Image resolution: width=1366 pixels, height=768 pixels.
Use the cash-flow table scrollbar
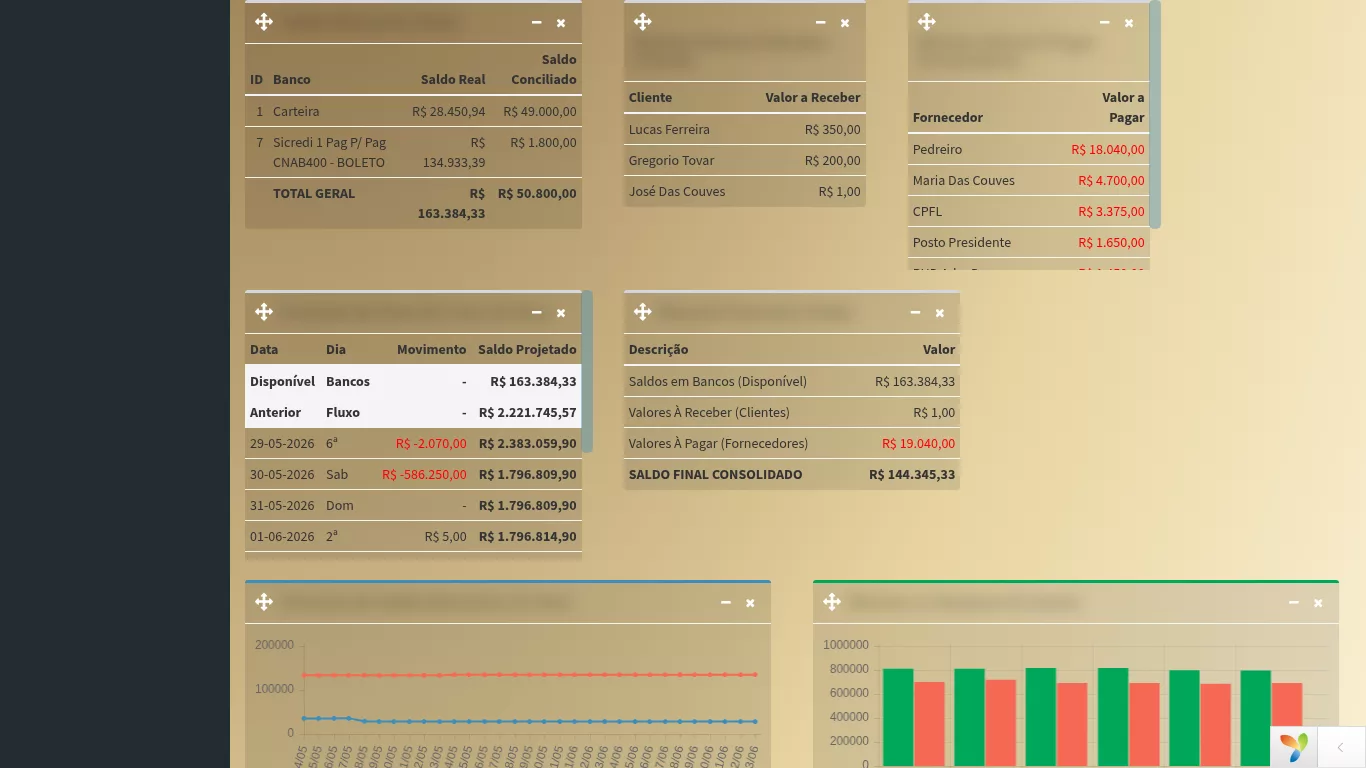[587, 371]
